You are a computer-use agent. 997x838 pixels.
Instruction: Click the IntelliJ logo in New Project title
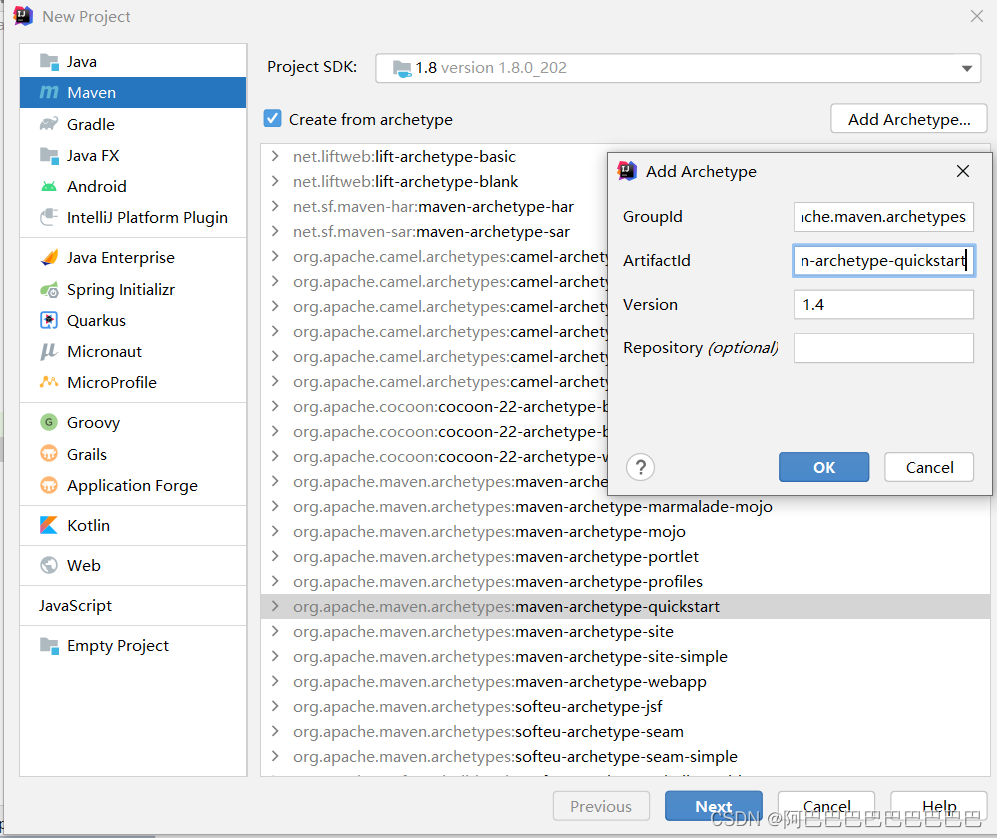pos(23,16)
